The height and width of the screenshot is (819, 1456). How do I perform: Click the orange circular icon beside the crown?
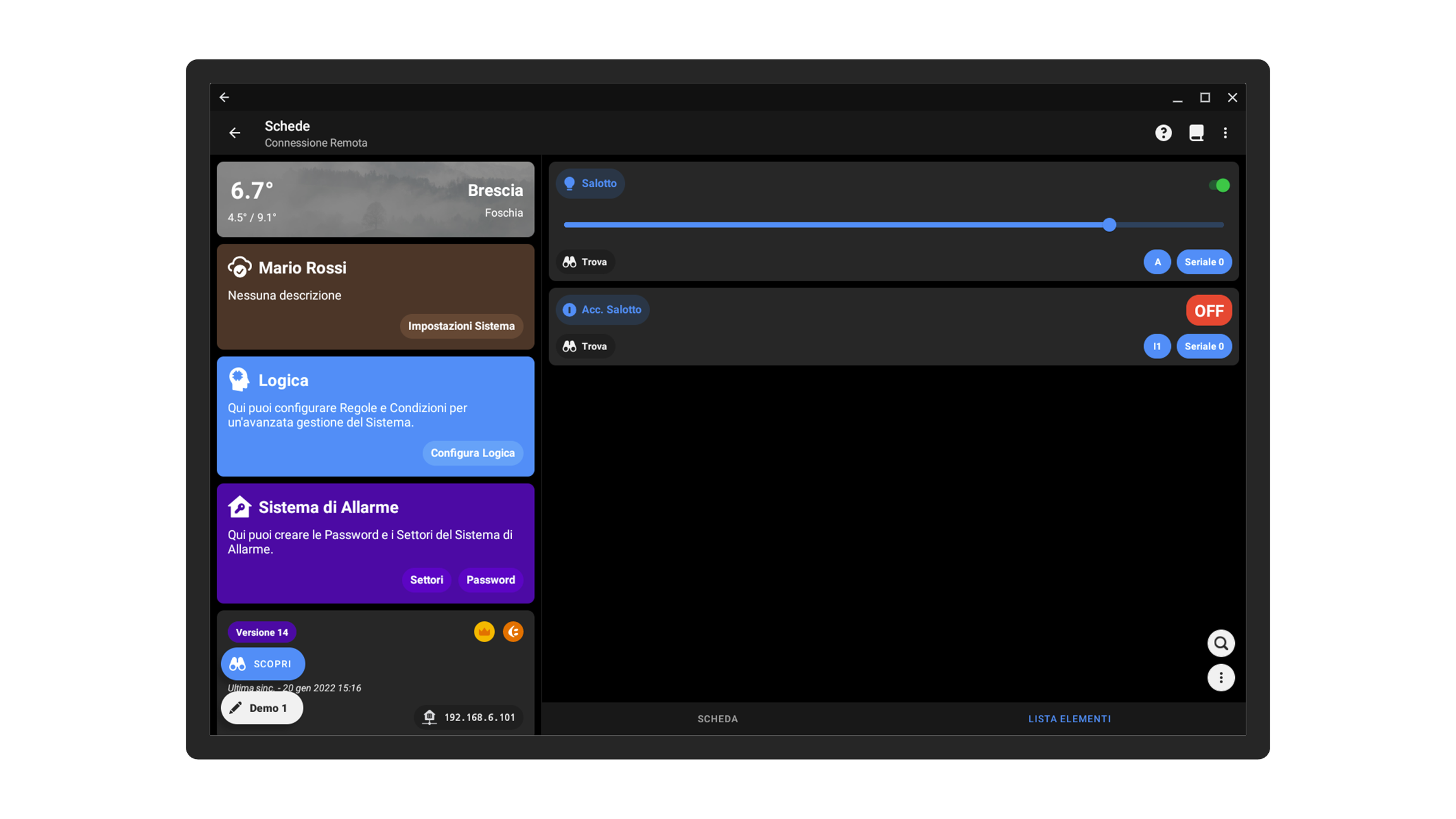point(513,631)
